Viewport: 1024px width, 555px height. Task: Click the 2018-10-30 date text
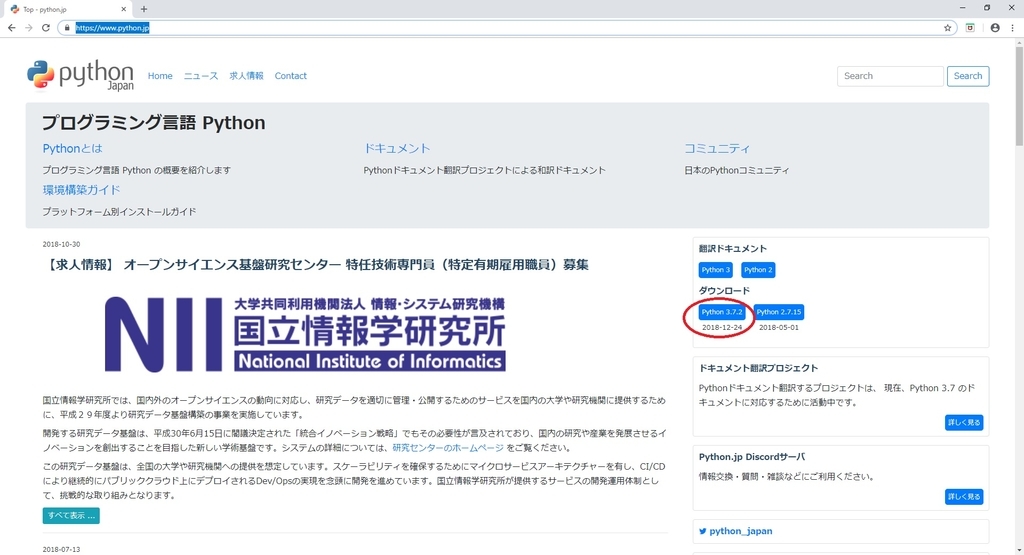61,244
